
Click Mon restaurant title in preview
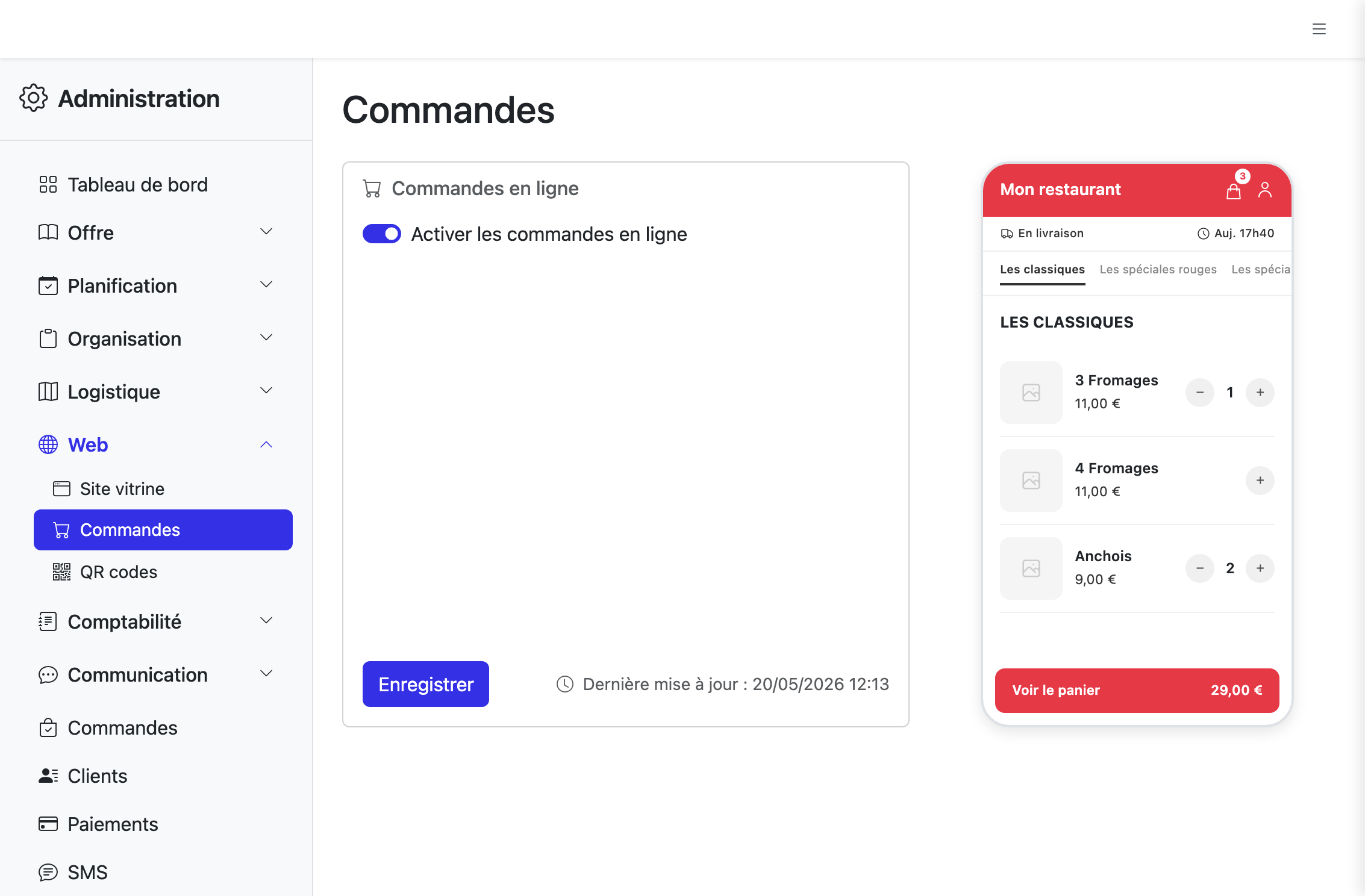[1060, 189]
